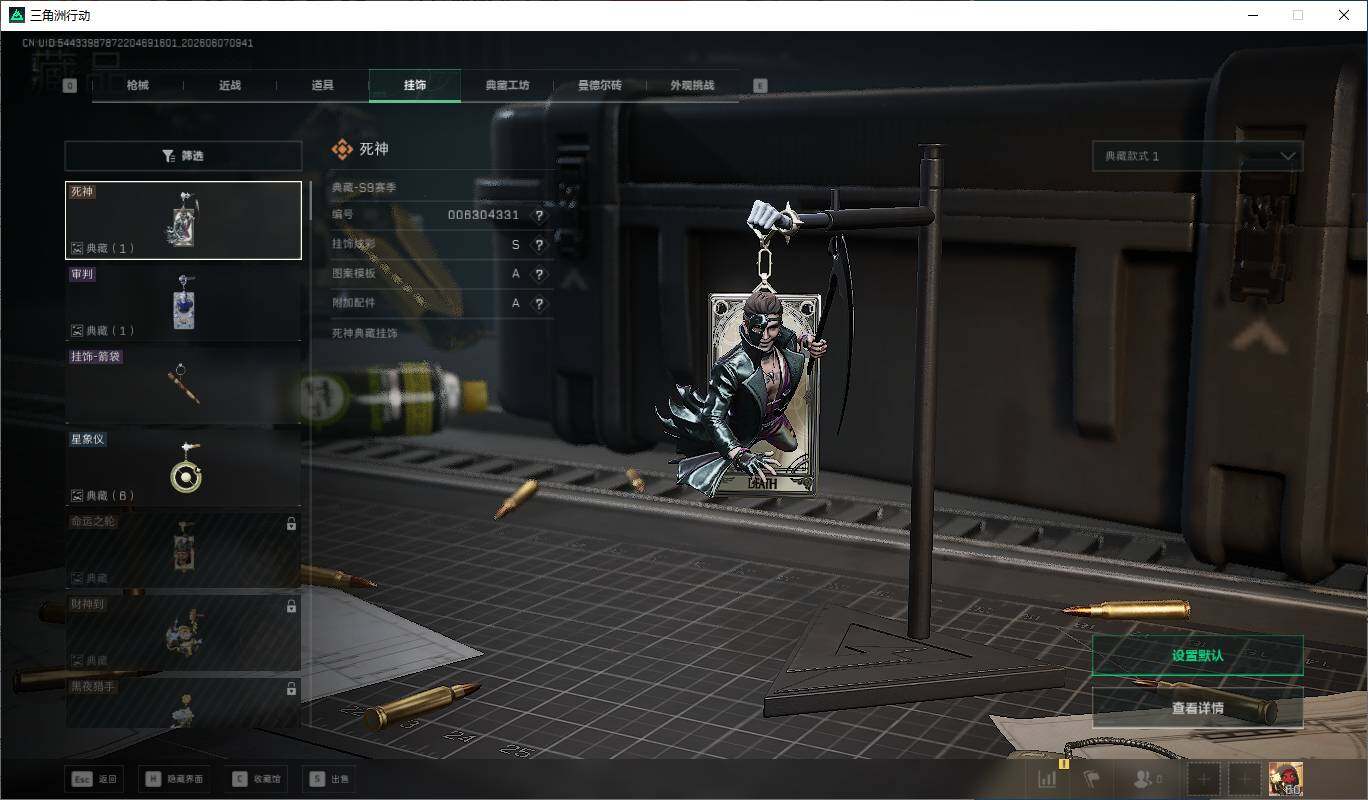This screenshot has width=1368, height=800.
Task: Select the 道具 tab
Action: (322, 85)
